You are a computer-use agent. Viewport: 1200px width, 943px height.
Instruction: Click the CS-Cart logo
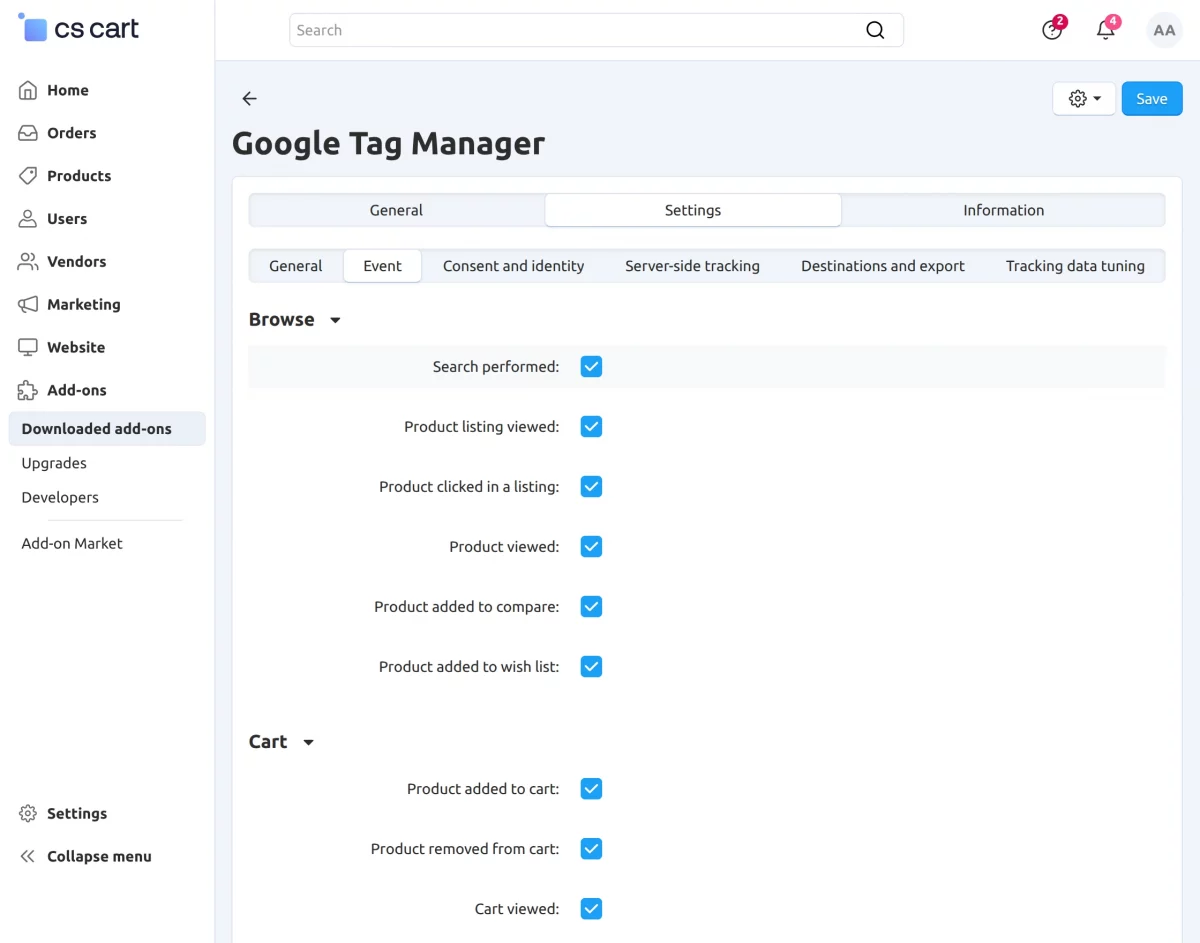pos(79,29)
